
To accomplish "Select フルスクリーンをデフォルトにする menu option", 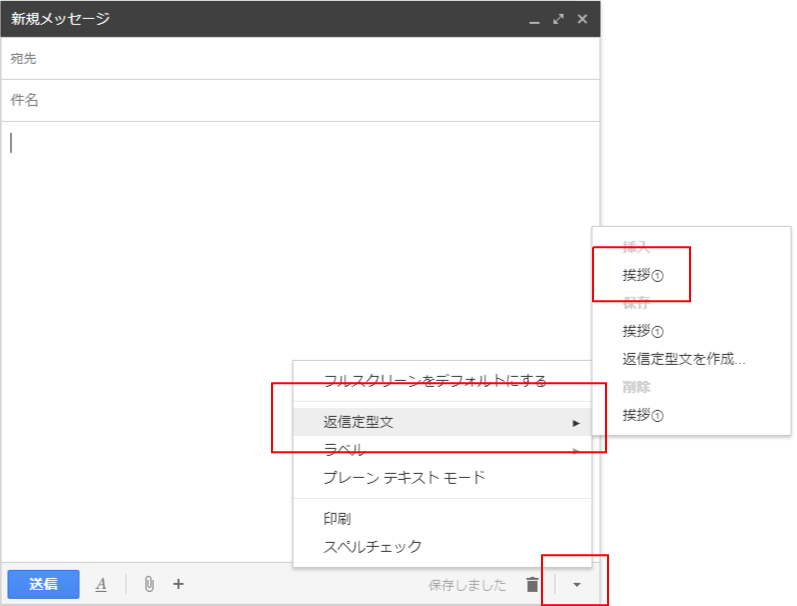I will click(435, 380).
